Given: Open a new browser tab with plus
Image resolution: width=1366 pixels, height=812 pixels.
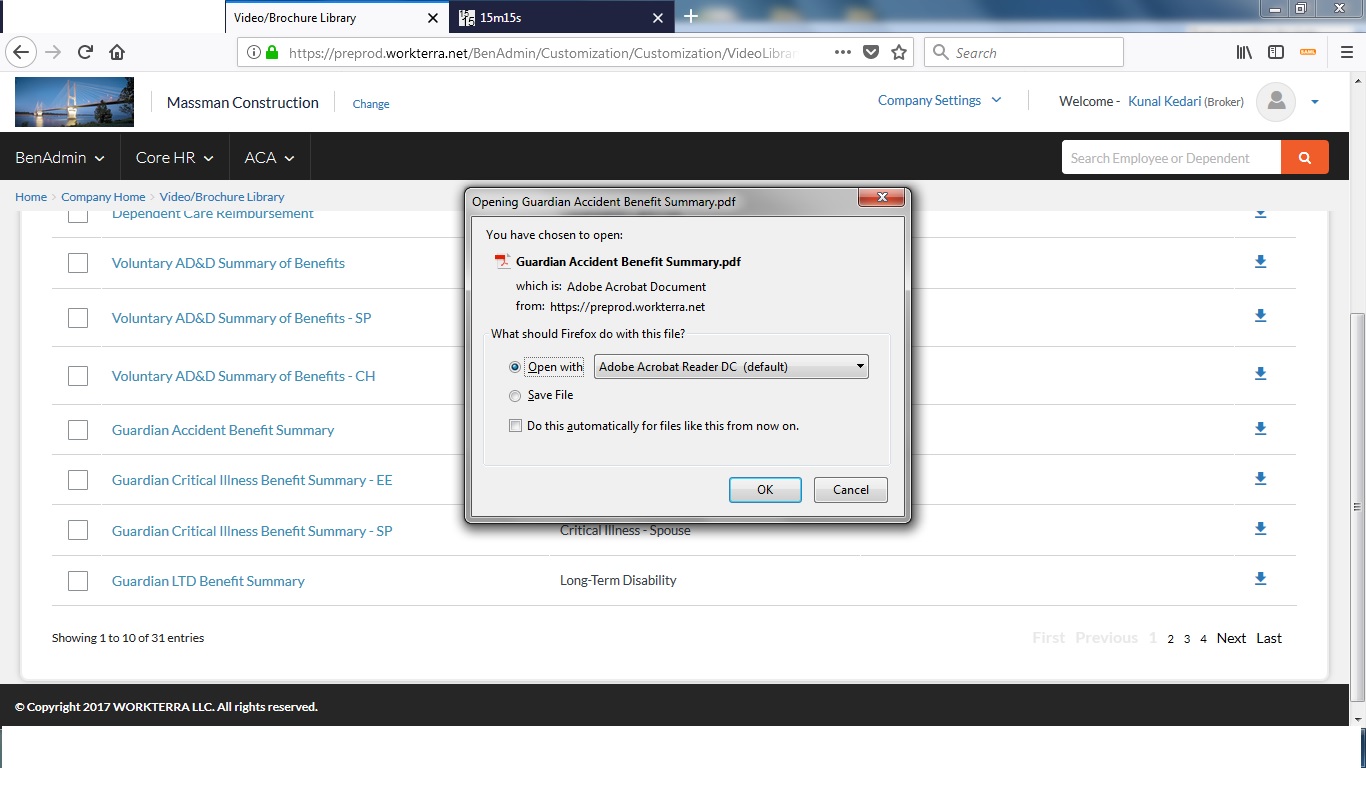Looking at the screenshot, I should click(690, 17).
